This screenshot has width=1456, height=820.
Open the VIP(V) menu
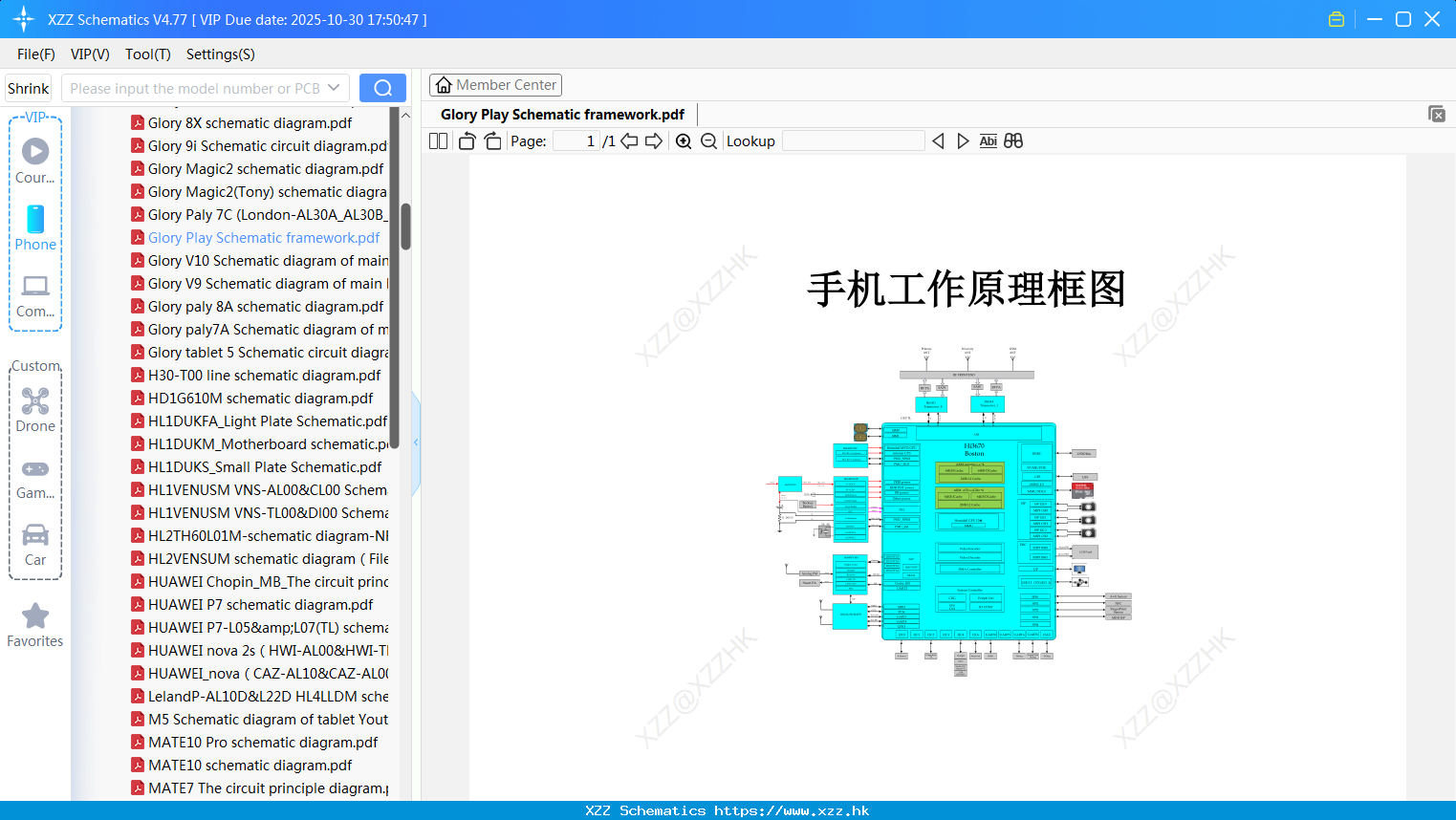tap(90, 54)
